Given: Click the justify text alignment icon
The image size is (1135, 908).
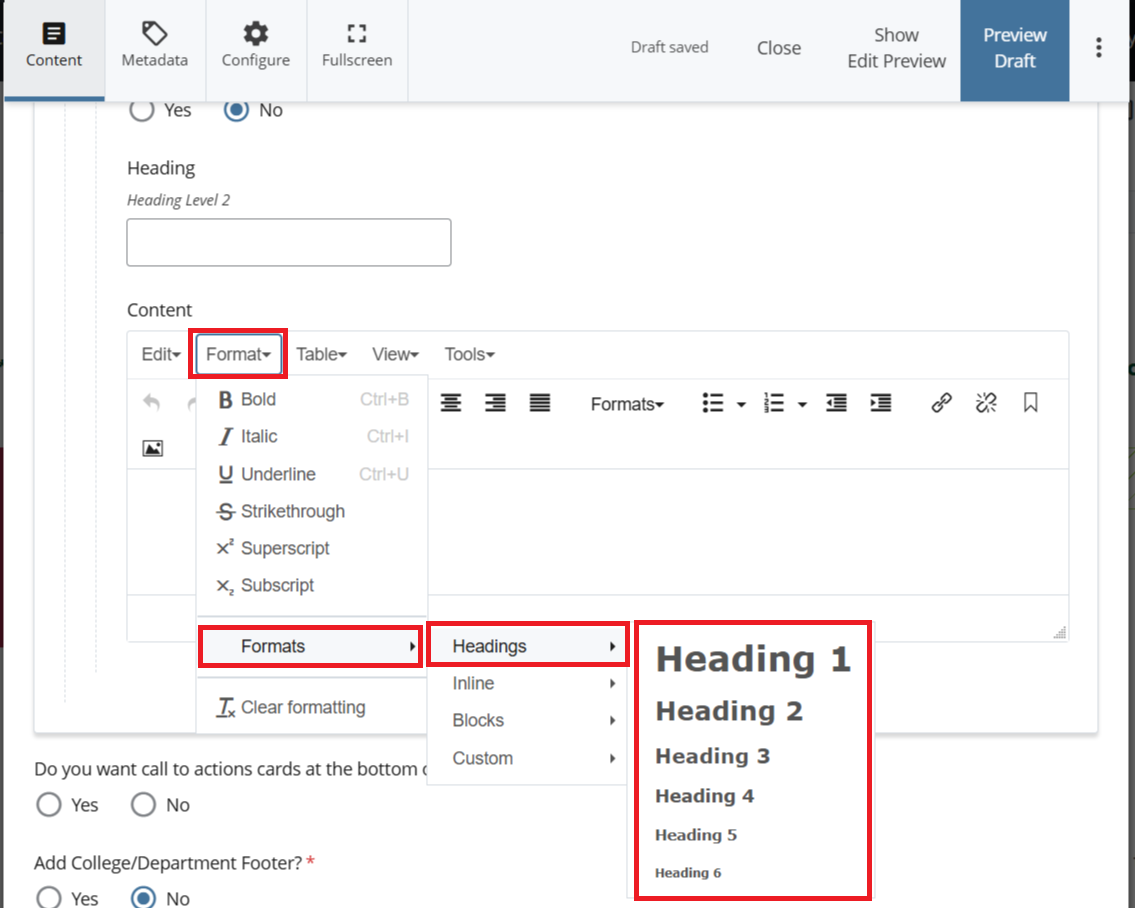Looking at the screenshot, I should coord(540,403).
